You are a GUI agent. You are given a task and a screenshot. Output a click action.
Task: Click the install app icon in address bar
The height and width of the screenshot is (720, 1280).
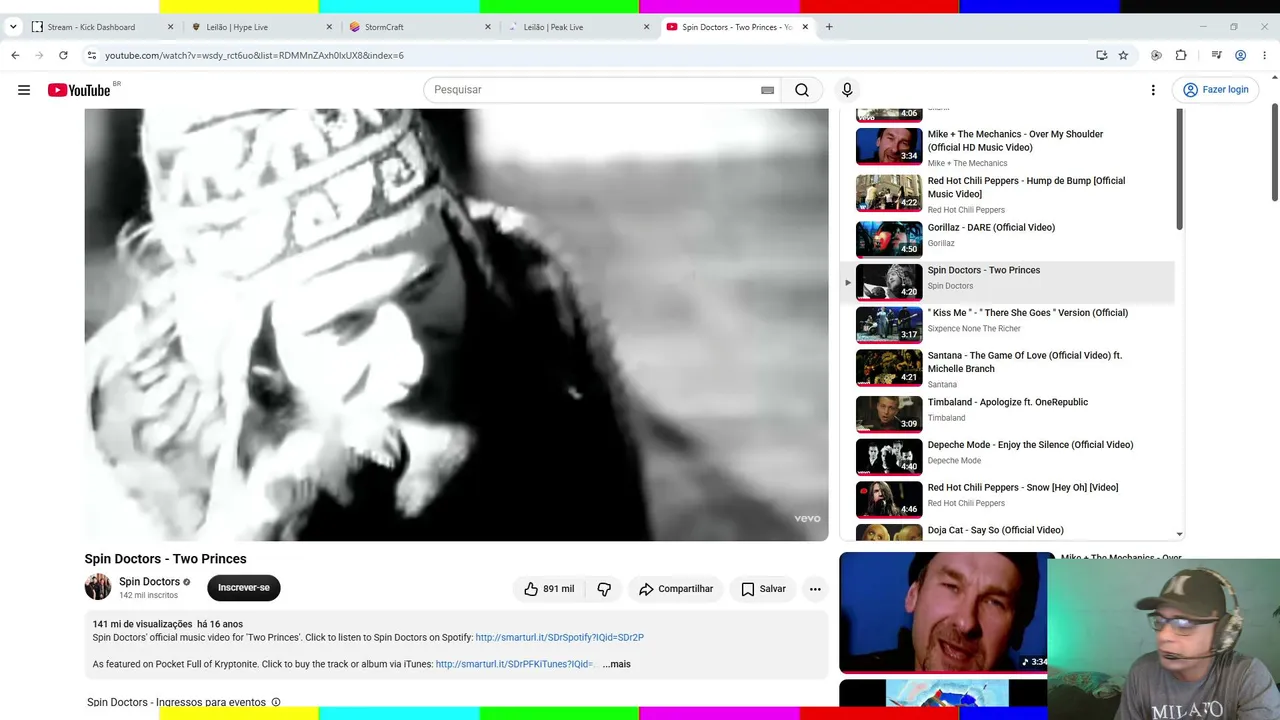pyautogui.click(x=1101, y=55)
